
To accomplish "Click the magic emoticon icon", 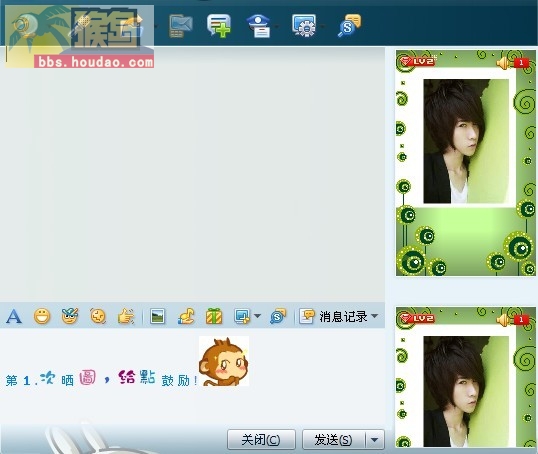I will tap(70, 316).
